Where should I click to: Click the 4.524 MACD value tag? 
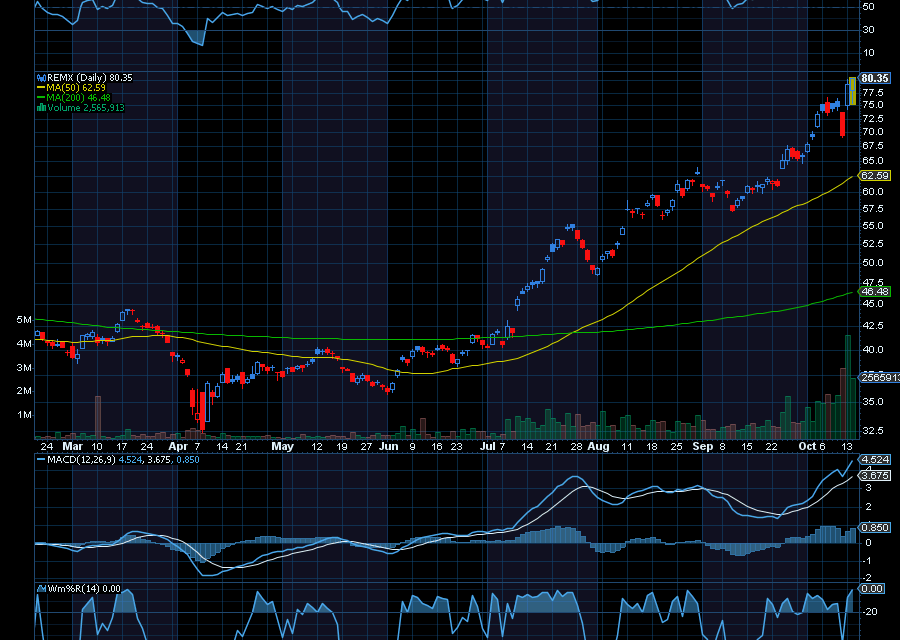(875, 461)
